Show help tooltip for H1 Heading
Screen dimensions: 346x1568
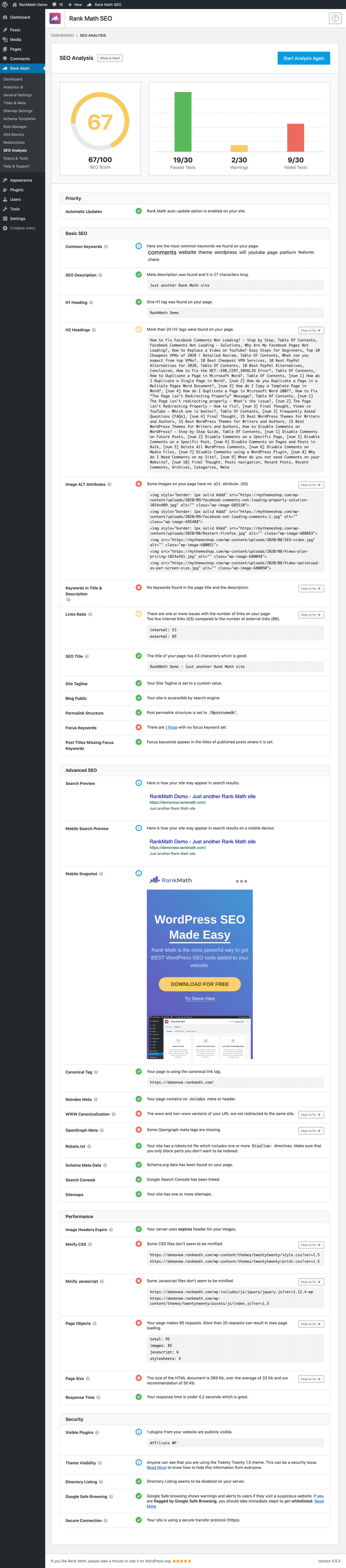click(91, 303)
